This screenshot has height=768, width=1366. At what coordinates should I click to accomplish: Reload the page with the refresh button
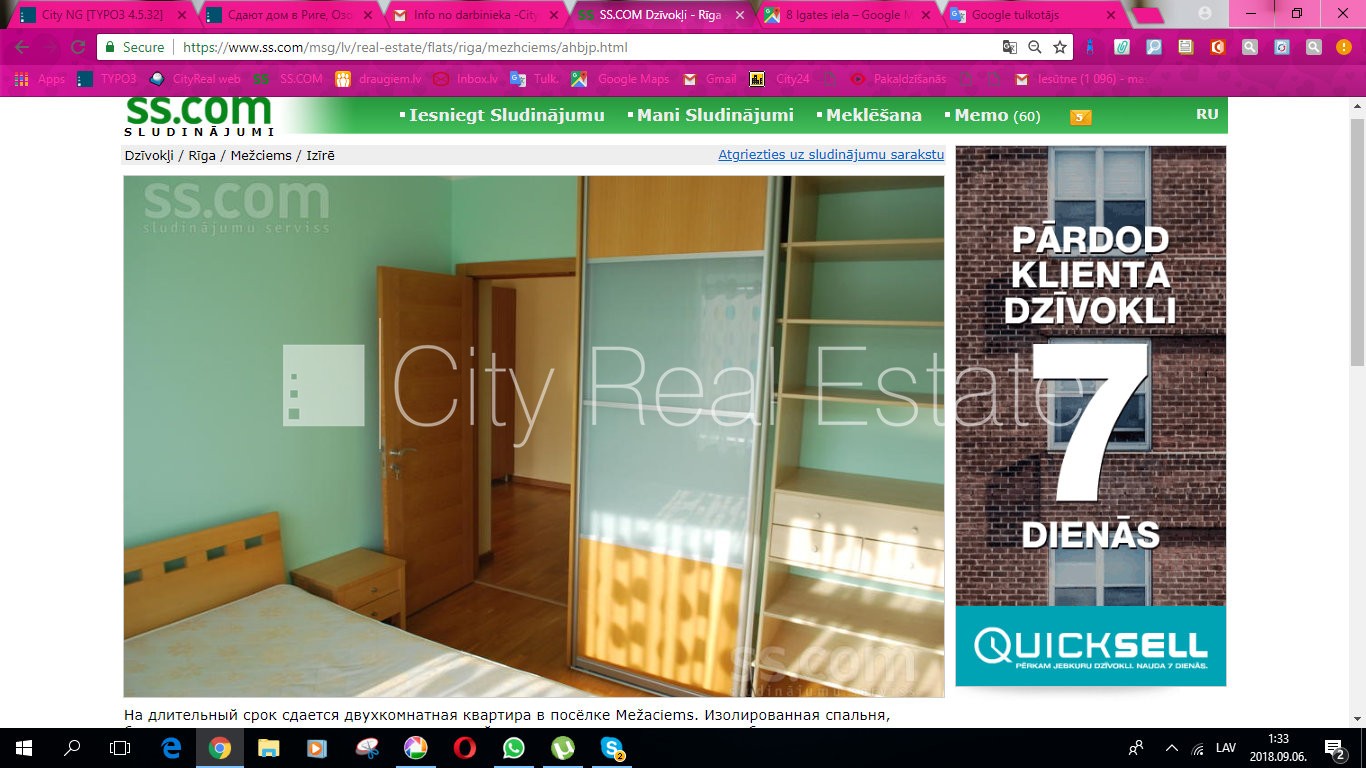click(x=78, y=47)
